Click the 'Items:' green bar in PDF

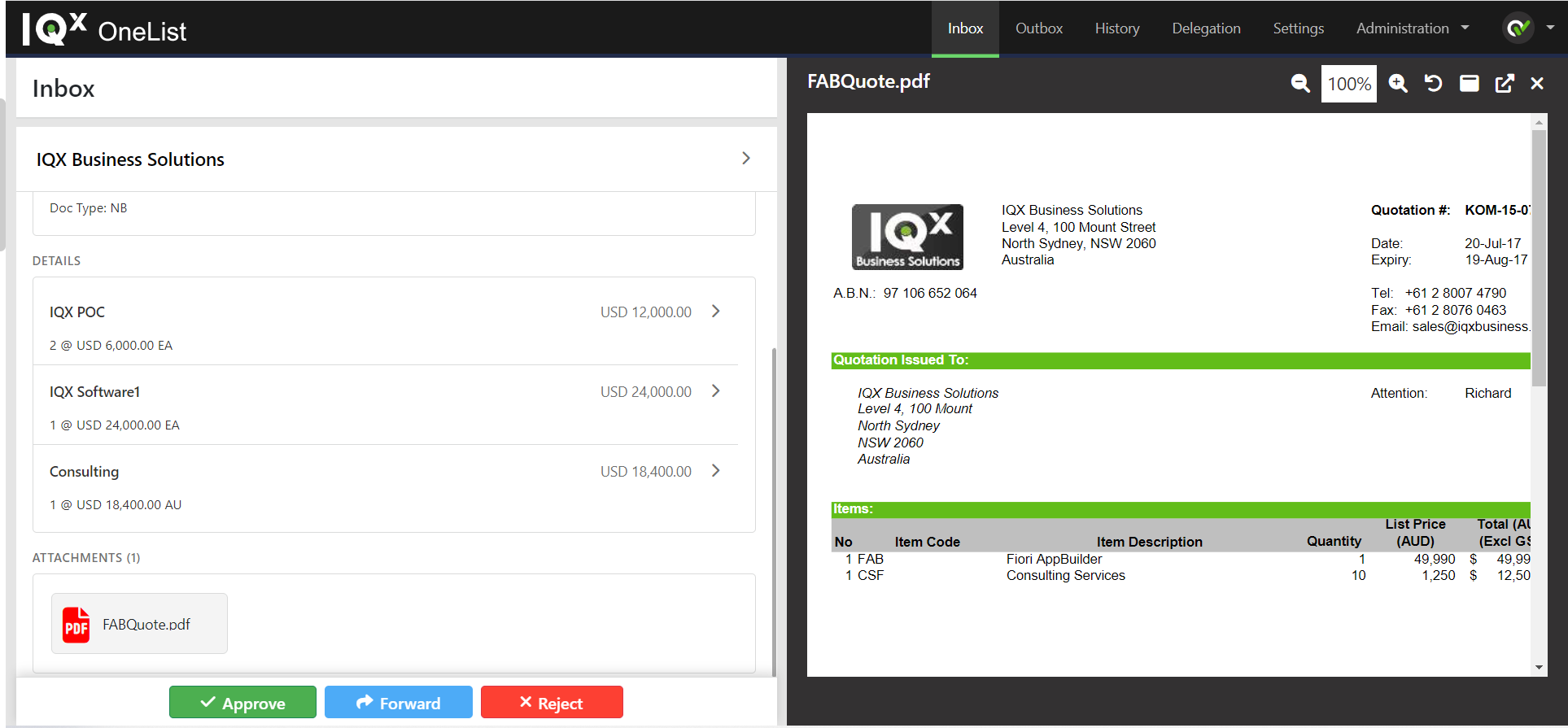click(1181, 509)
